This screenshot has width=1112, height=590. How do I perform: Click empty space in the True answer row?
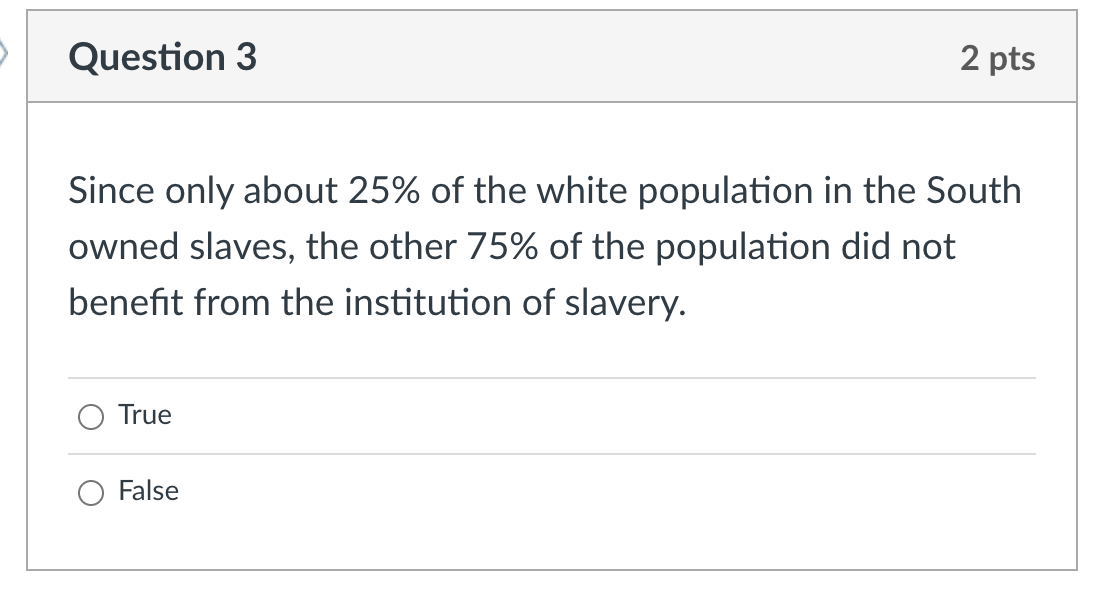pos(603,416)
